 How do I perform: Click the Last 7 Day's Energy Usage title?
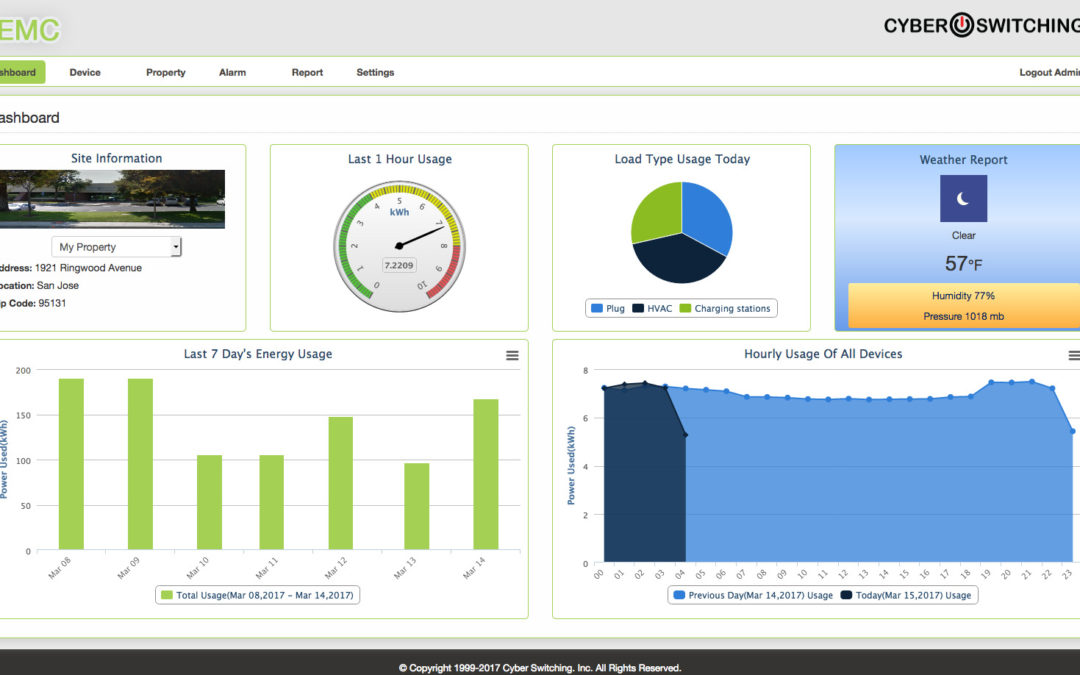258,354
